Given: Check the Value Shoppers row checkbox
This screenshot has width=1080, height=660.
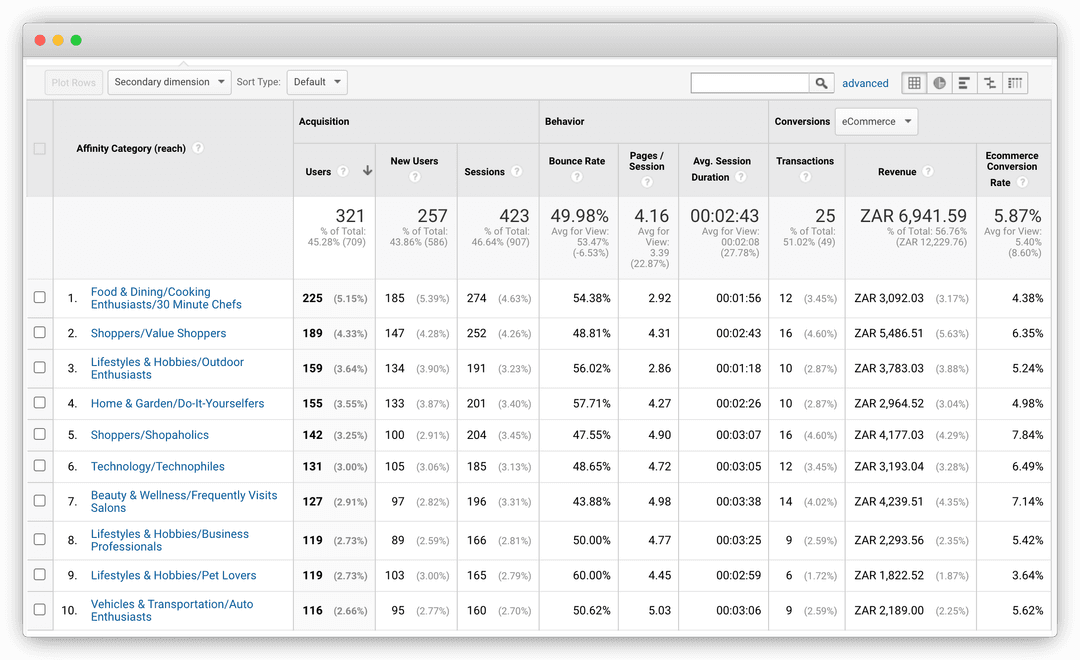Looking at the screenshot, I should tap(39, 332).
